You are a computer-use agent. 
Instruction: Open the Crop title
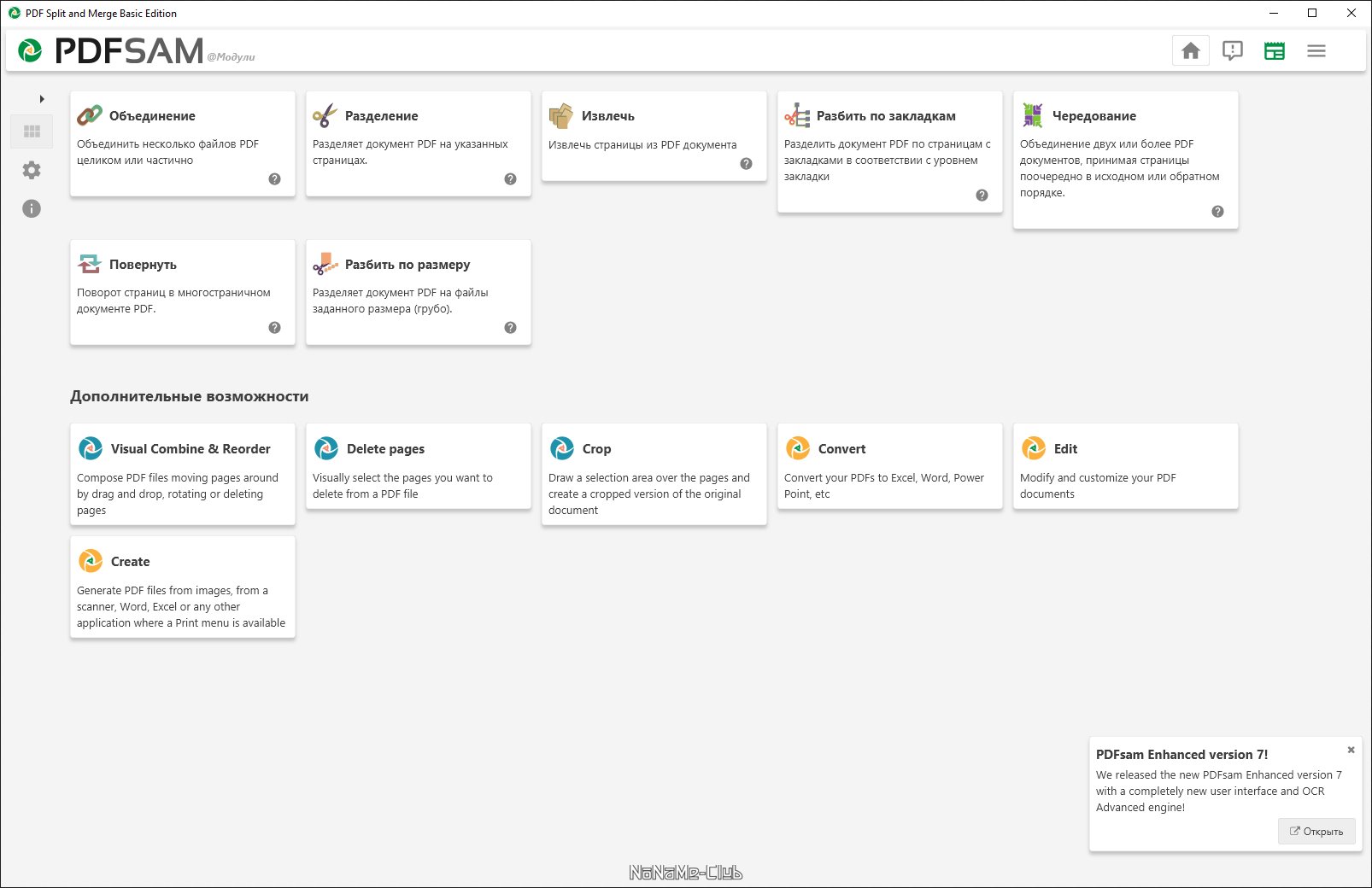click(596, 449)
